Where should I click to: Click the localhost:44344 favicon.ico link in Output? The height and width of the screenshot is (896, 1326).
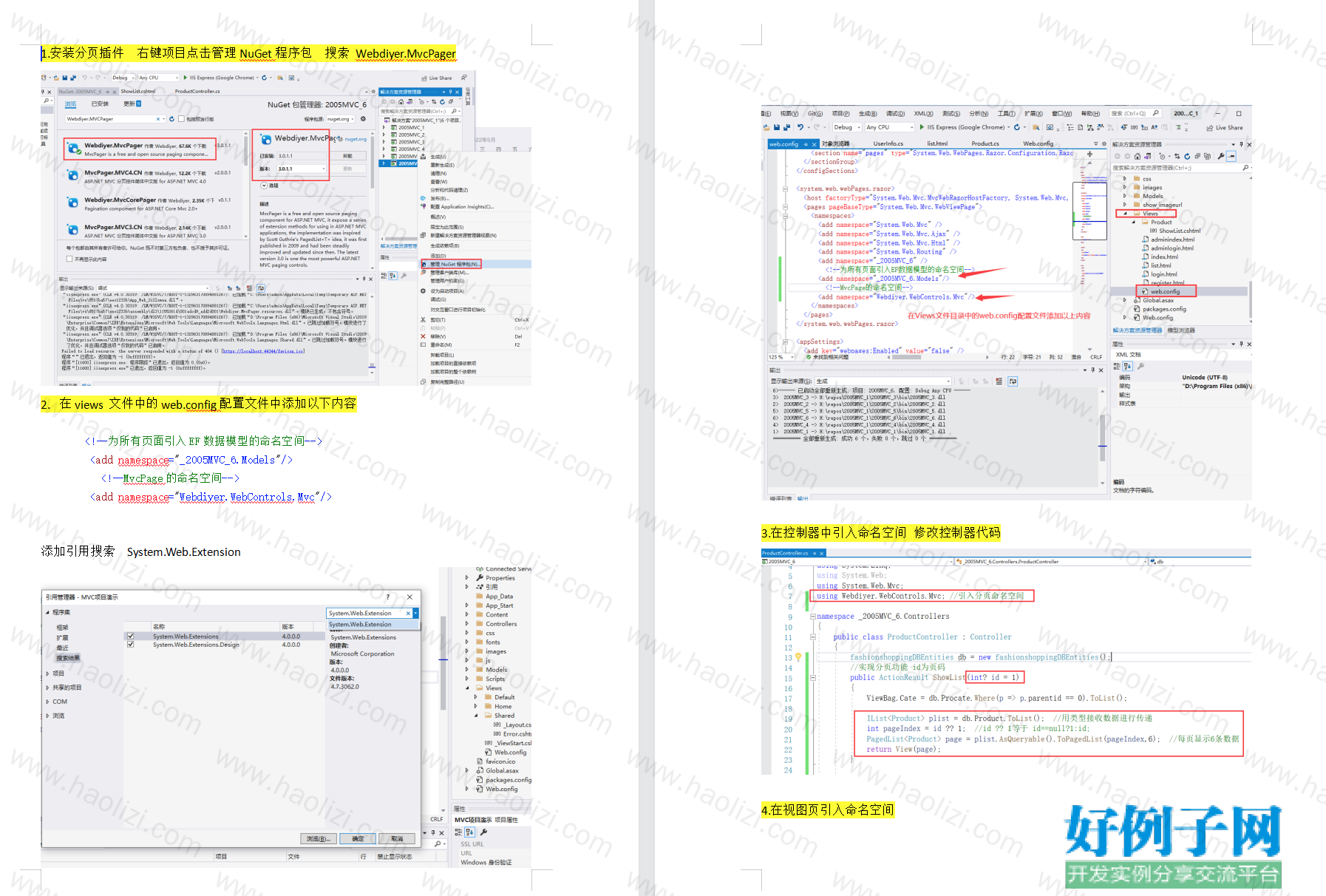(262, 351)
